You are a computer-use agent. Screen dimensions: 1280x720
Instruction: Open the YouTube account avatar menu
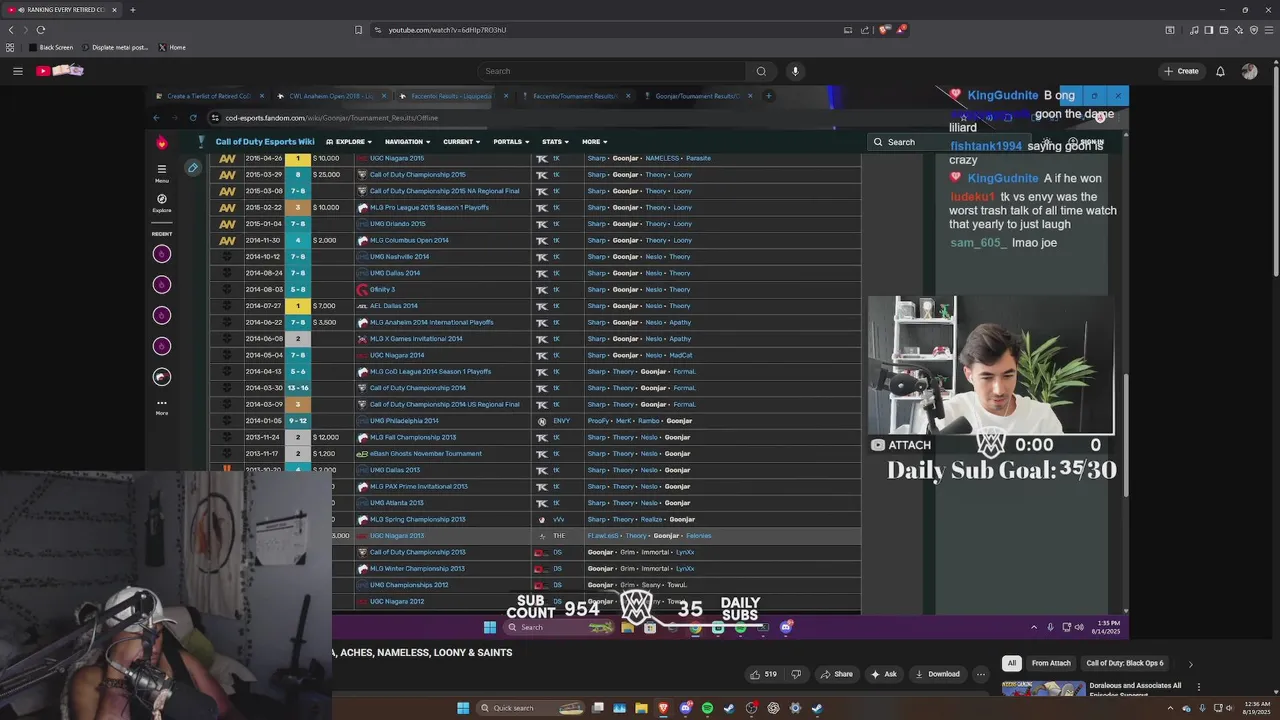coord(1249,71)
